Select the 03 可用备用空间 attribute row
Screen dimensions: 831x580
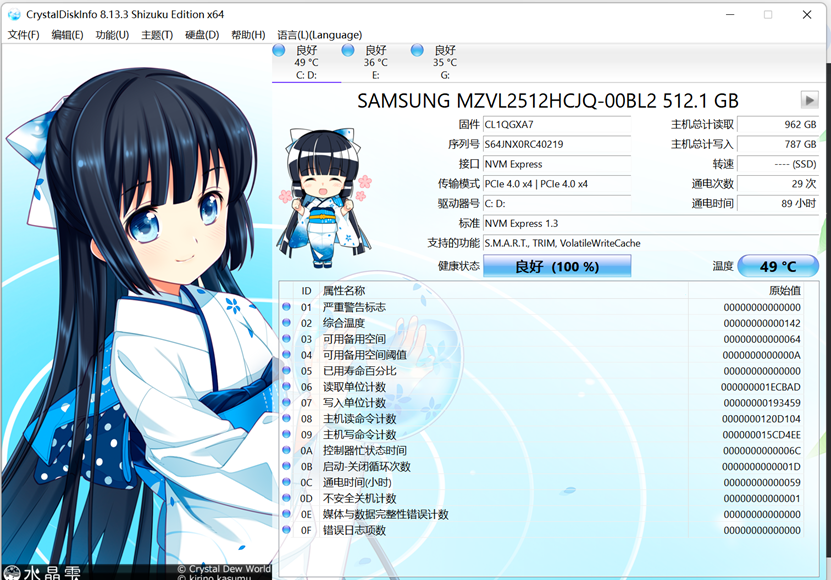click(x=542, y=339)
